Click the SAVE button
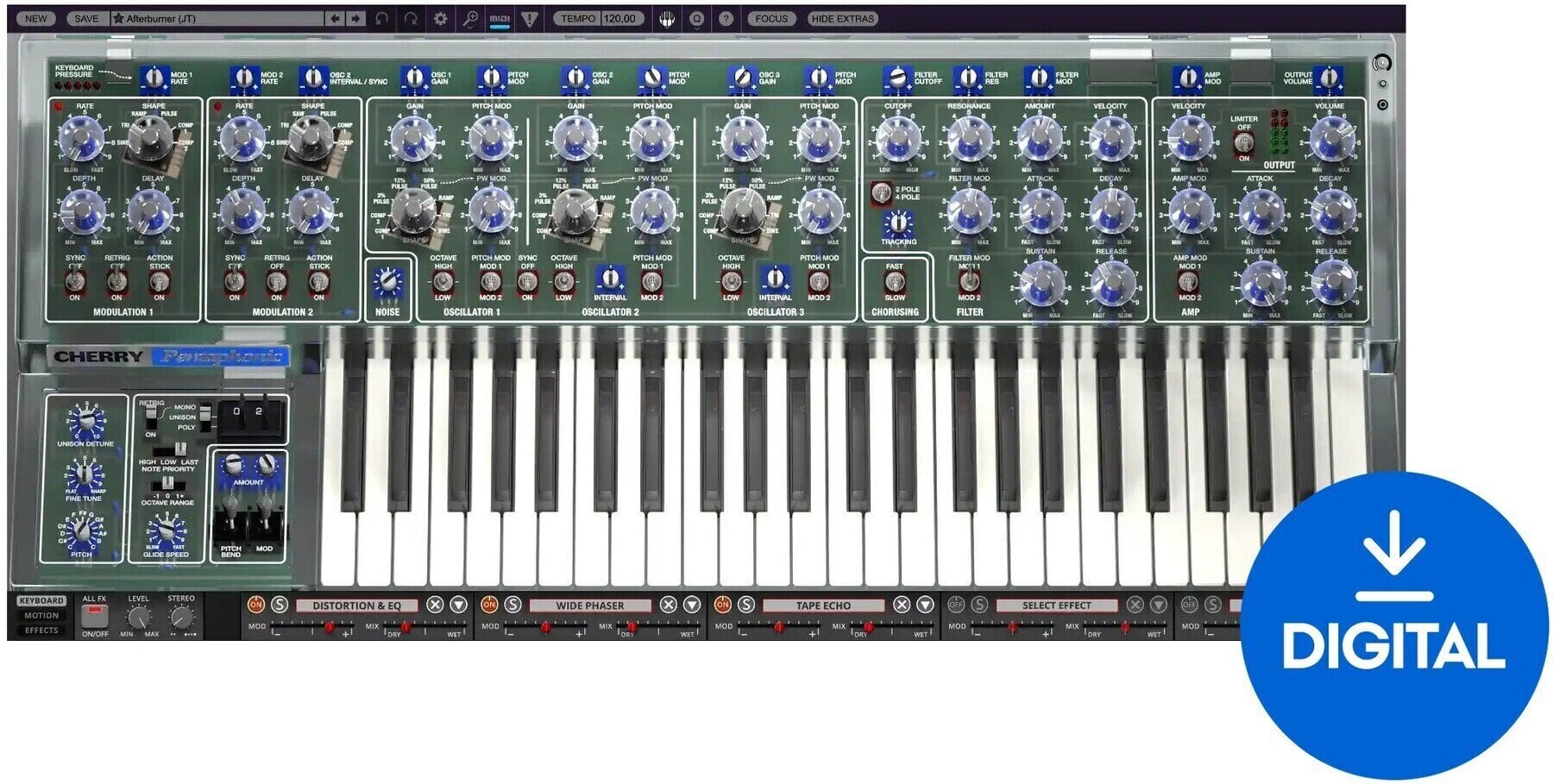1553x784 pixels. pyautogui.click(x=86, y=18)
